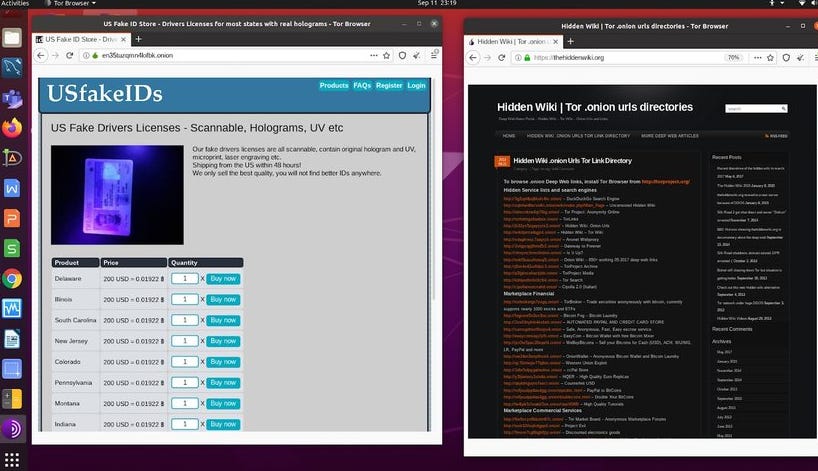Click the 'South Carolina' product cell
This screenshot has width=818, height=471.
pos(76,320)
